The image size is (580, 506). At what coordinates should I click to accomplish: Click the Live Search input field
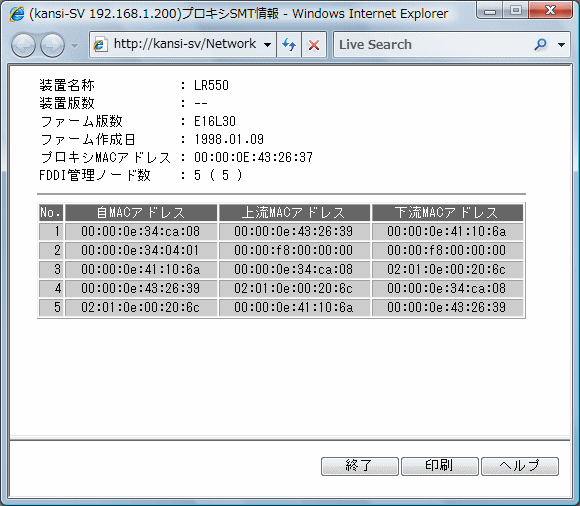pos(433,44)
